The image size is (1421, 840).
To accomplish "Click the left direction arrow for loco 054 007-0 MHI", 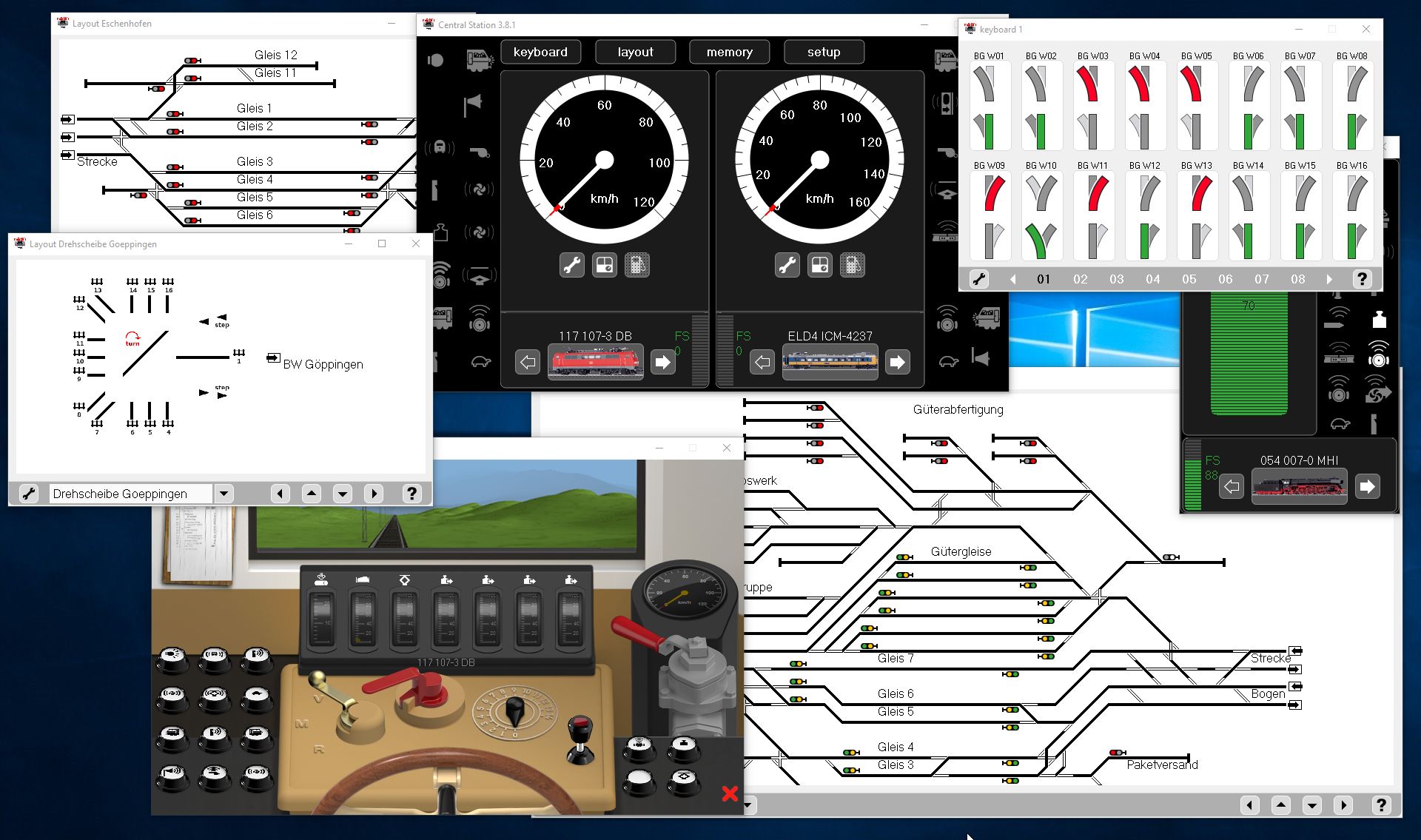I will (1232, 486).
